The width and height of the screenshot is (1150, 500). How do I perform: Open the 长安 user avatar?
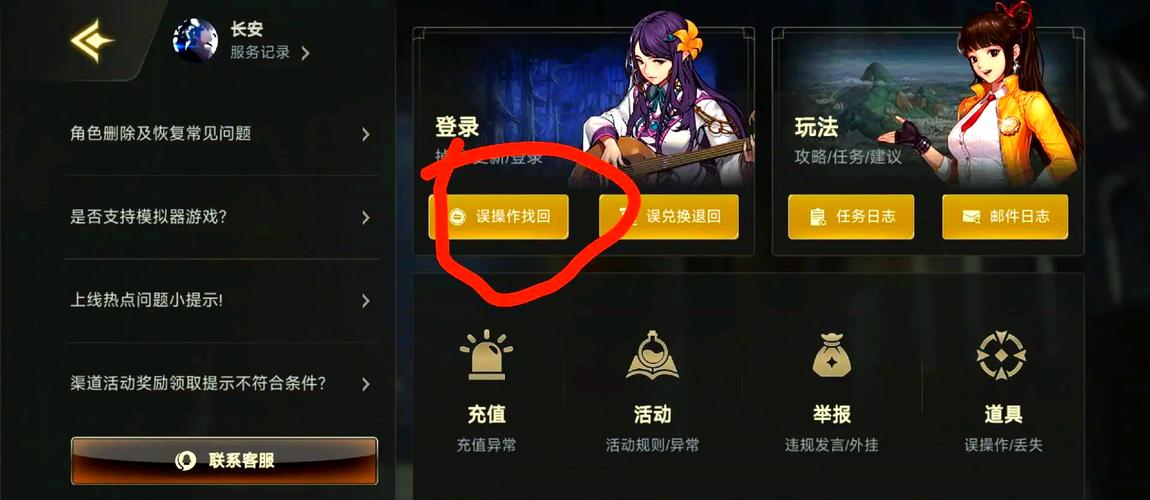pos(195,40)
